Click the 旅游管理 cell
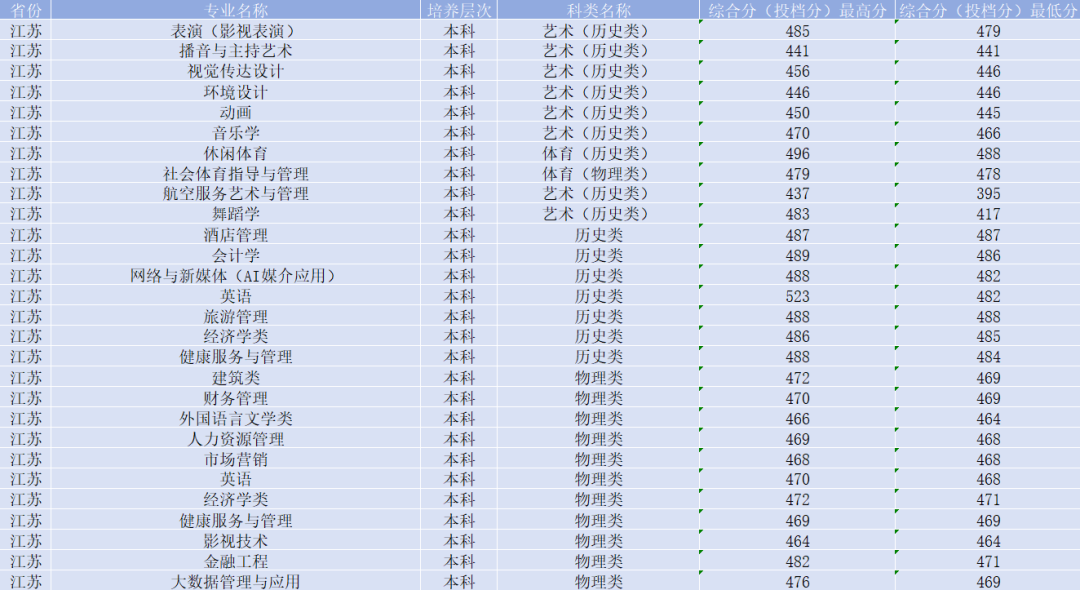Screen dimensions: 1080x590 [x=236, y=317]
